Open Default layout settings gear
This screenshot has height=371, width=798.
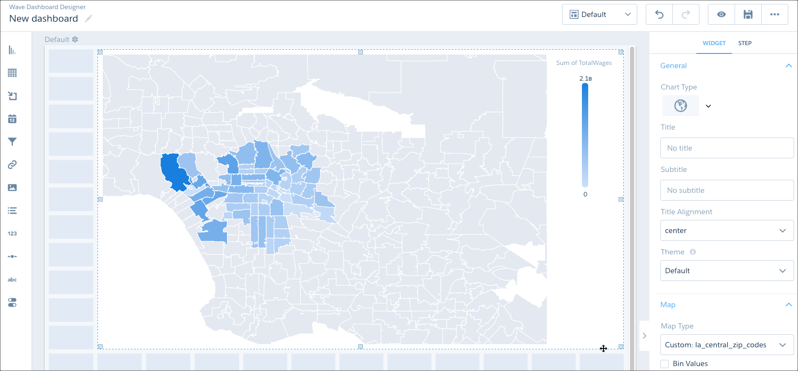tap(75, 39)
